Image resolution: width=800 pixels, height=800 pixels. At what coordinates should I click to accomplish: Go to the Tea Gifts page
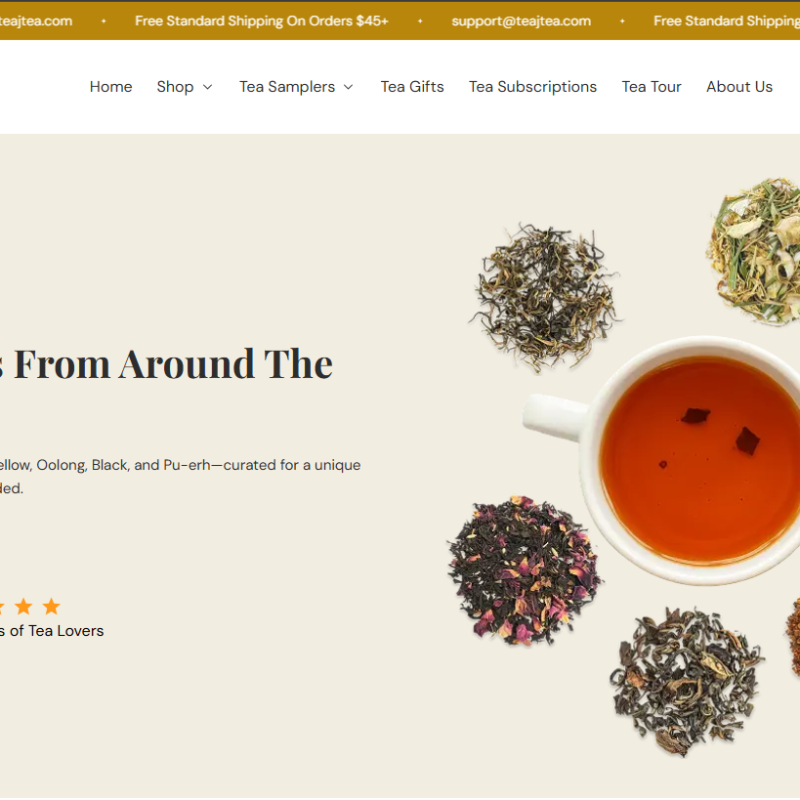click(412, 87)
